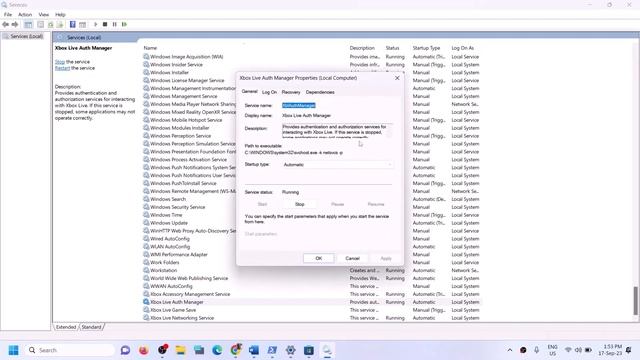Click the Start Service play toolbar icon

96,24
